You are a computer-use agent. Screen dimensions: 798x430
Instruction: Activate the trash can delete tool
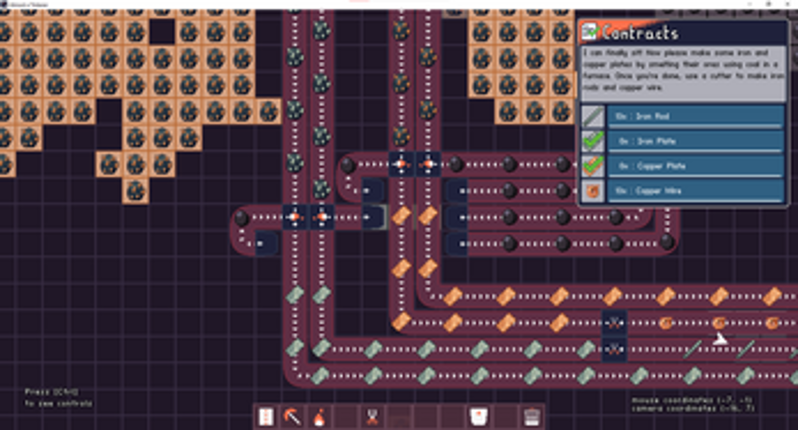click(531, 417)
